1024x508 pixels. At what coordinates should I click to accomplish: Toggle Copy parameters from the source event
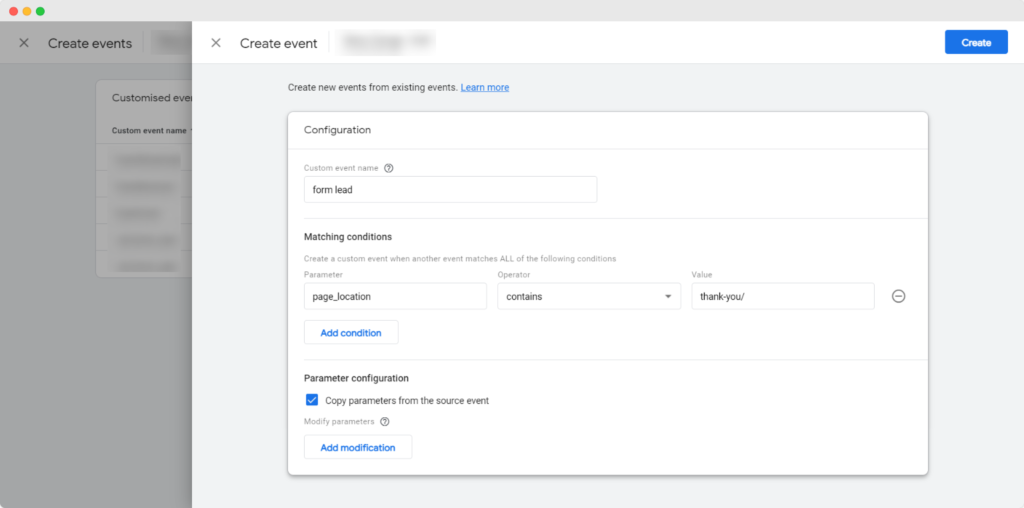point(312,400)
